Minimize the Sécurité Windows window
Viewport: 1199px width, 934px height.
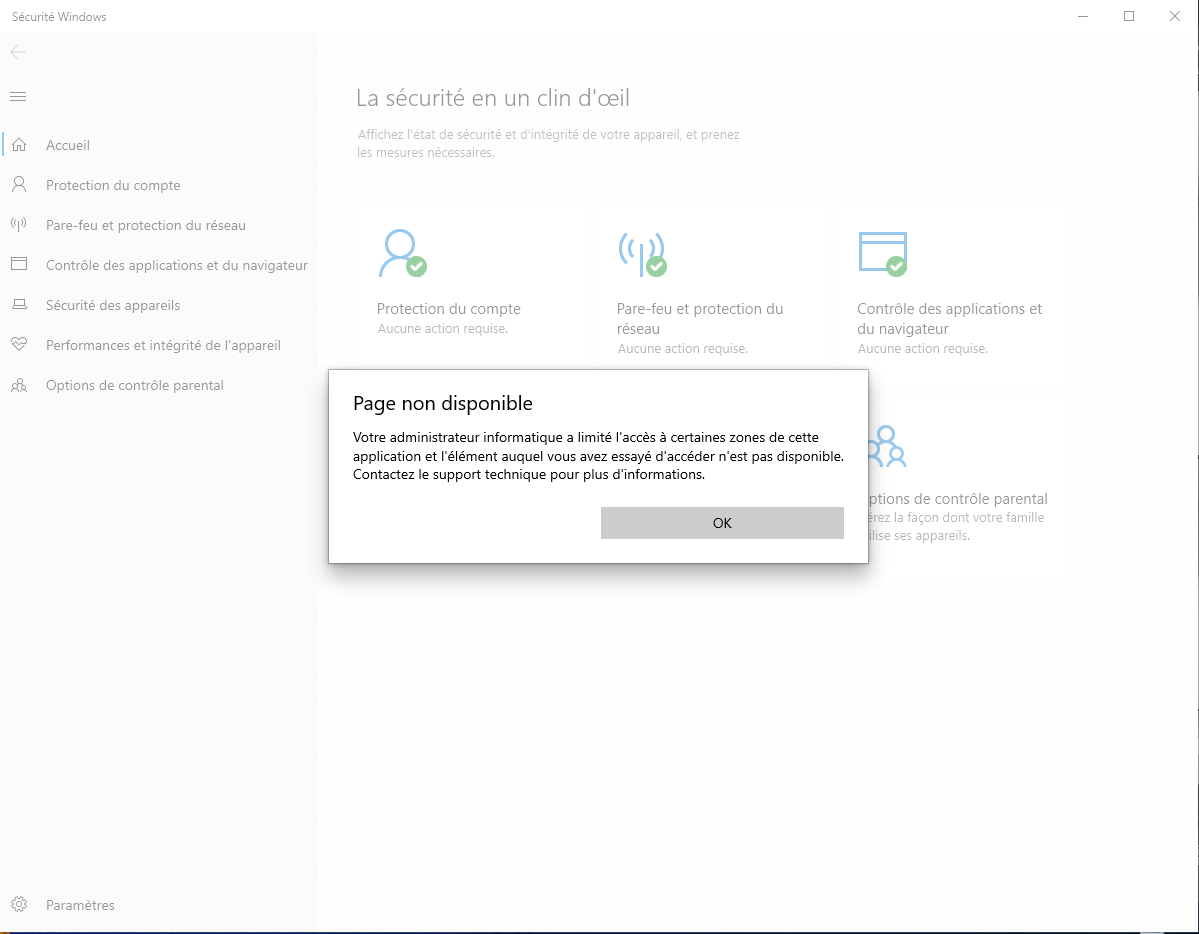pos(1083,16)
